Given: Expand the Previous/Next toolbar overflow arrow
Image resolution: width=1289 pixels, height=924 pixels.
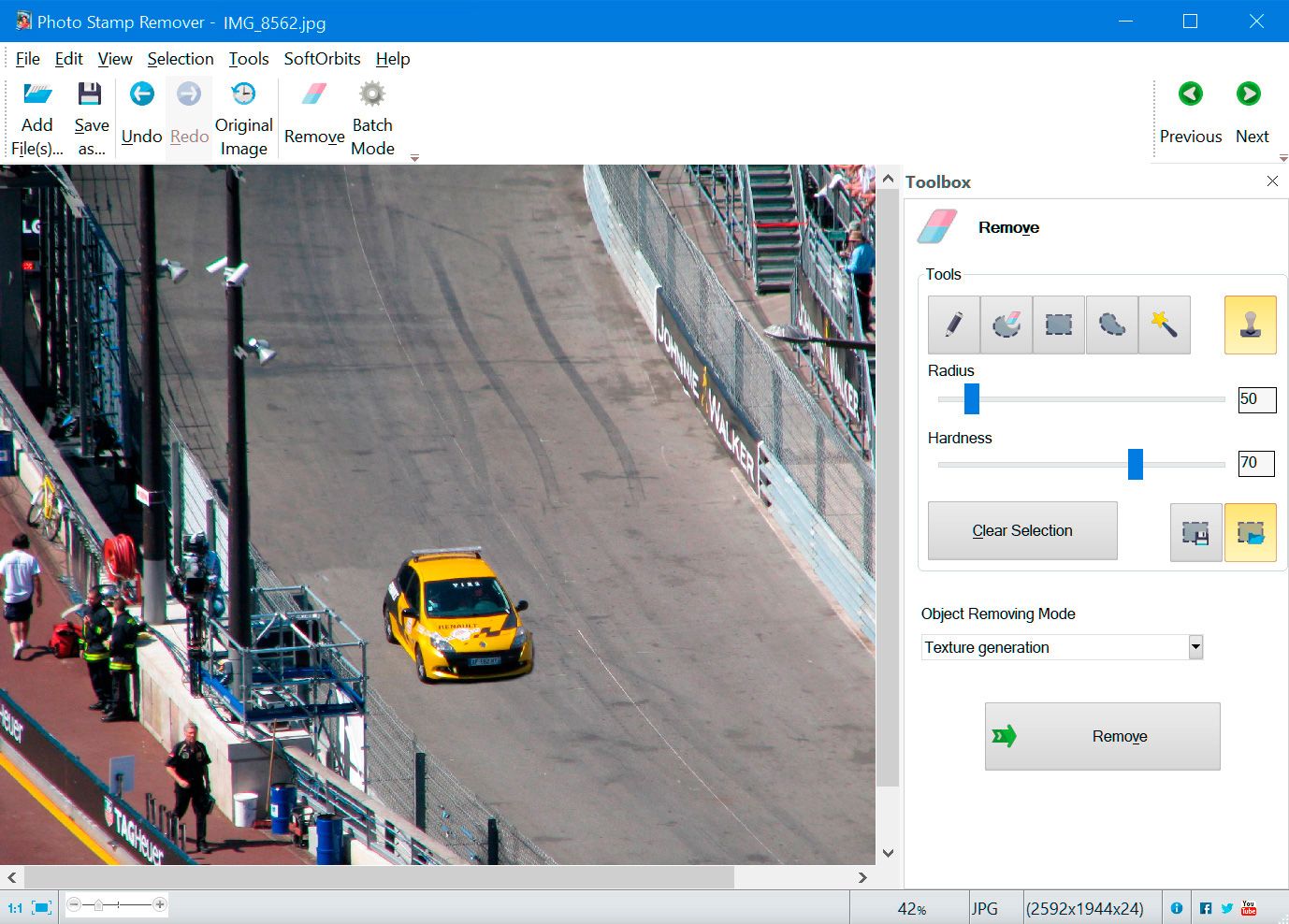Looking at the screenshot, I should [1282, 158].
